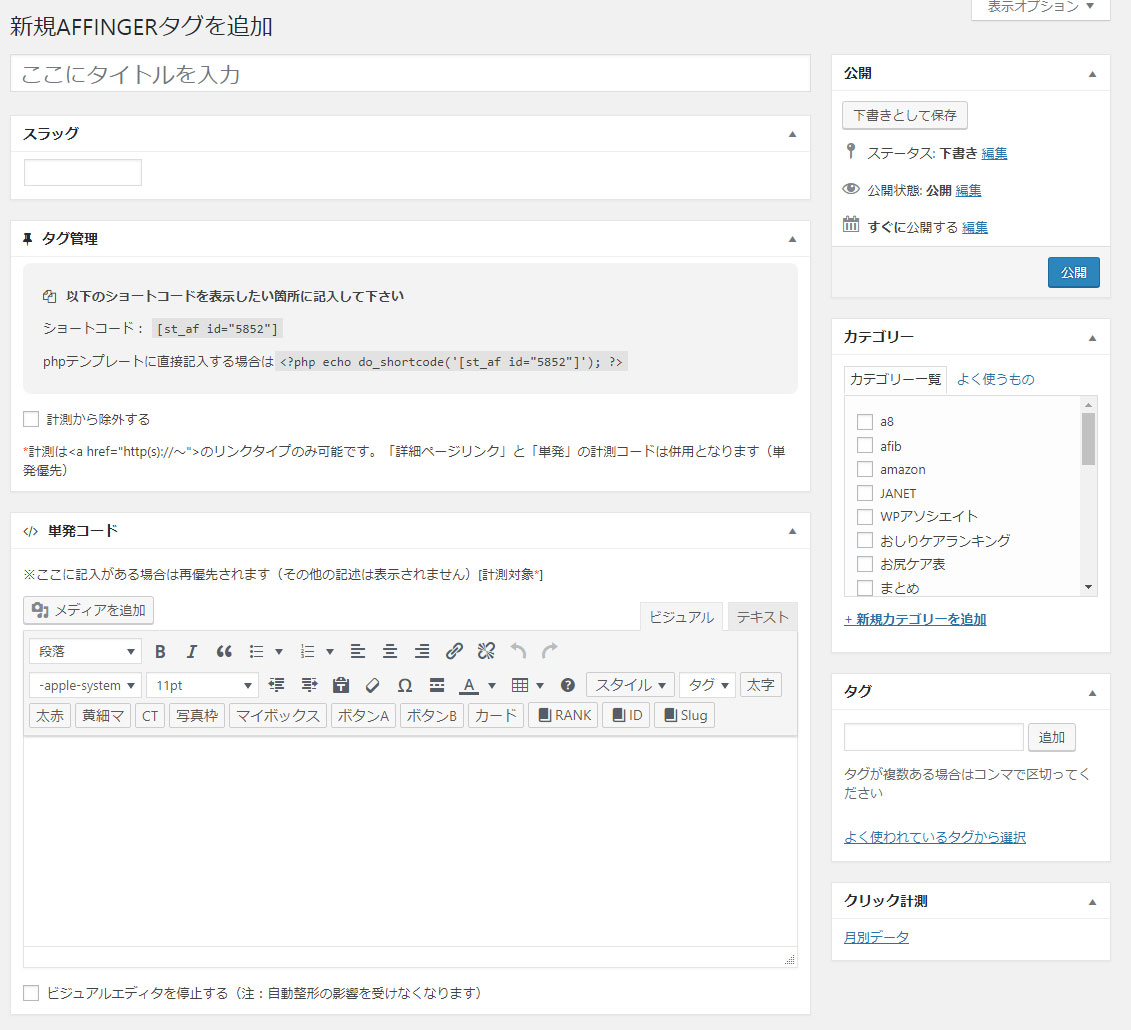
Task: Align text center
Action: (x=390, y=651)
